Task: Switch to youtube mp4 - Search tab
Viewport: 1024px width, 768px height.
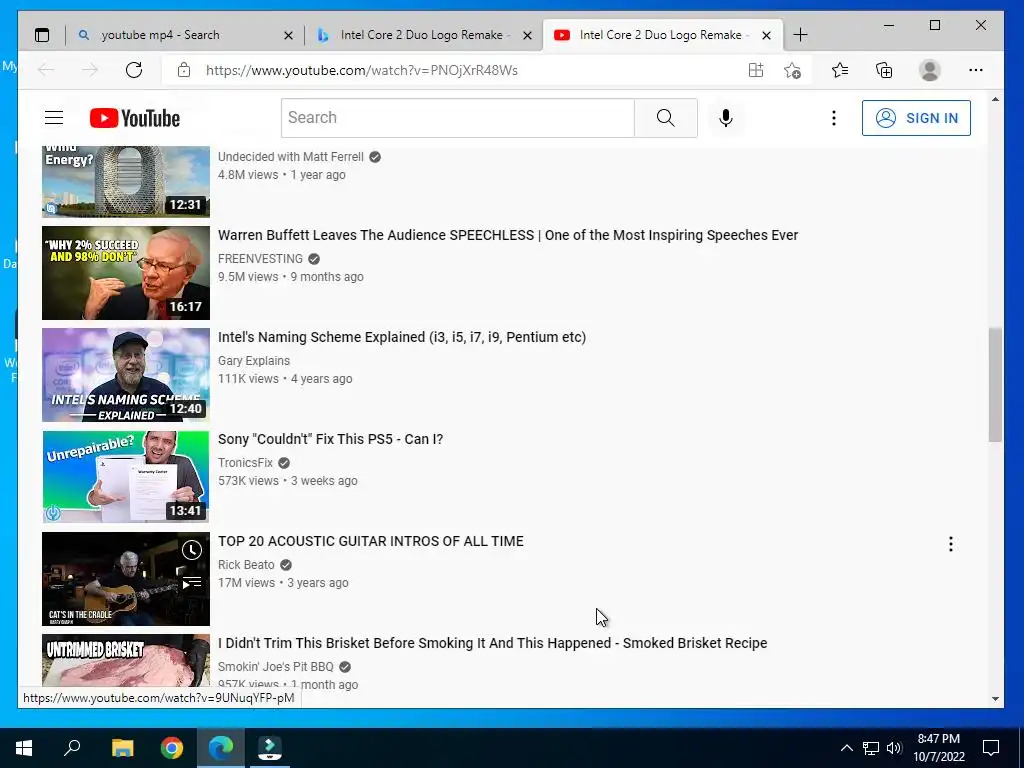Action: click(184, 35)
